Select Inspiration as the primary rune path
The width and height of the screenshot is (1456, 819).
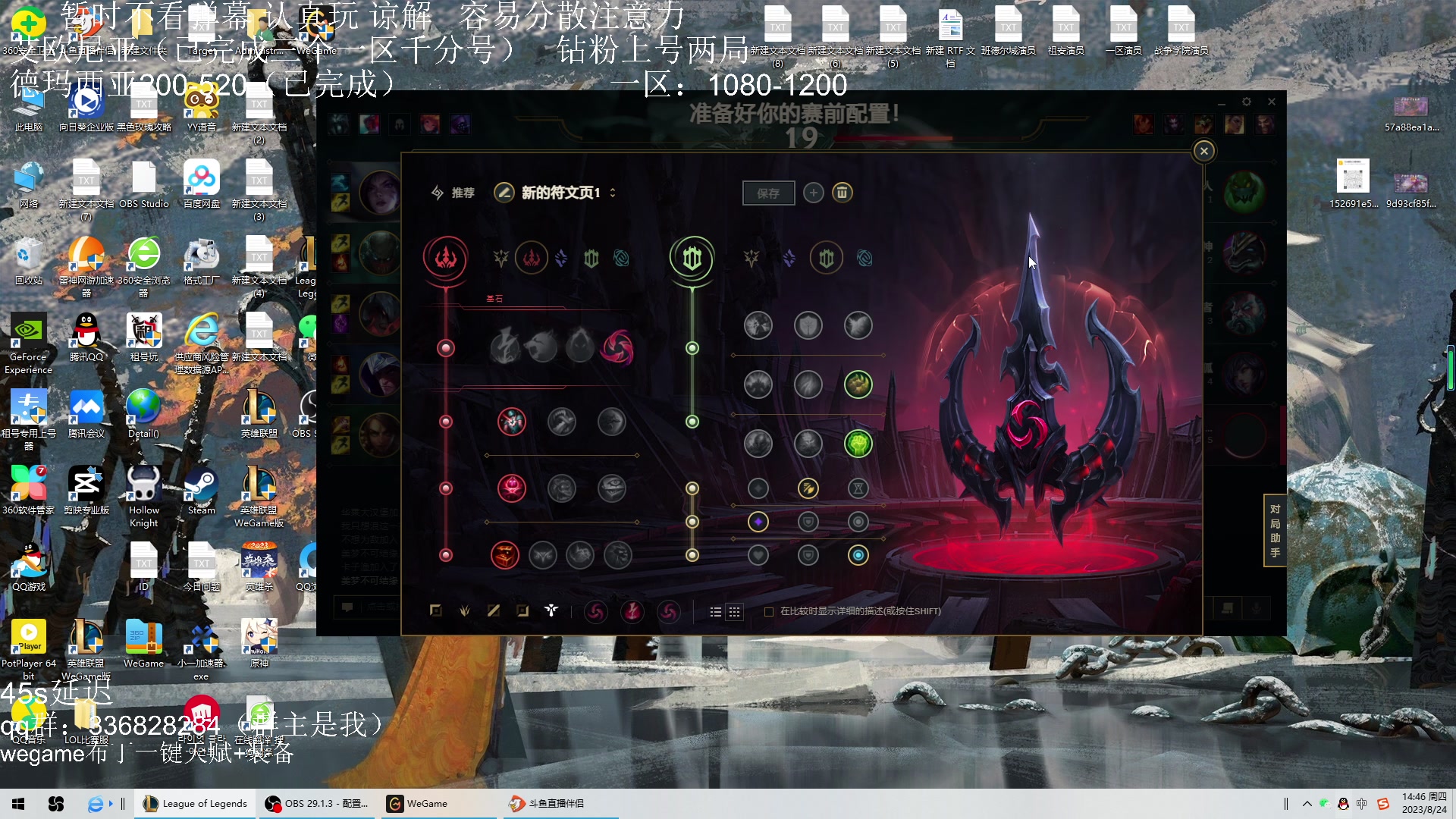(x=621, y=259)
